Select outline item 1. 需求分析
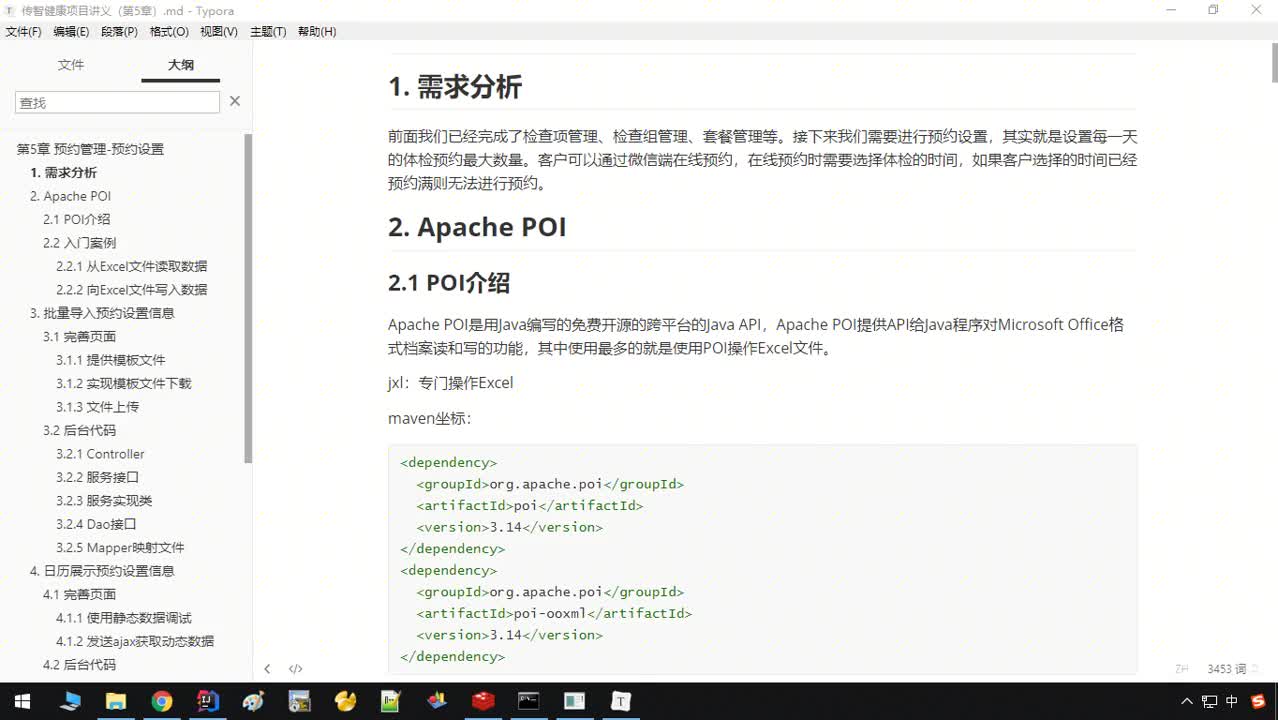This screenshot has height=720, width=1278. (63, 173)
